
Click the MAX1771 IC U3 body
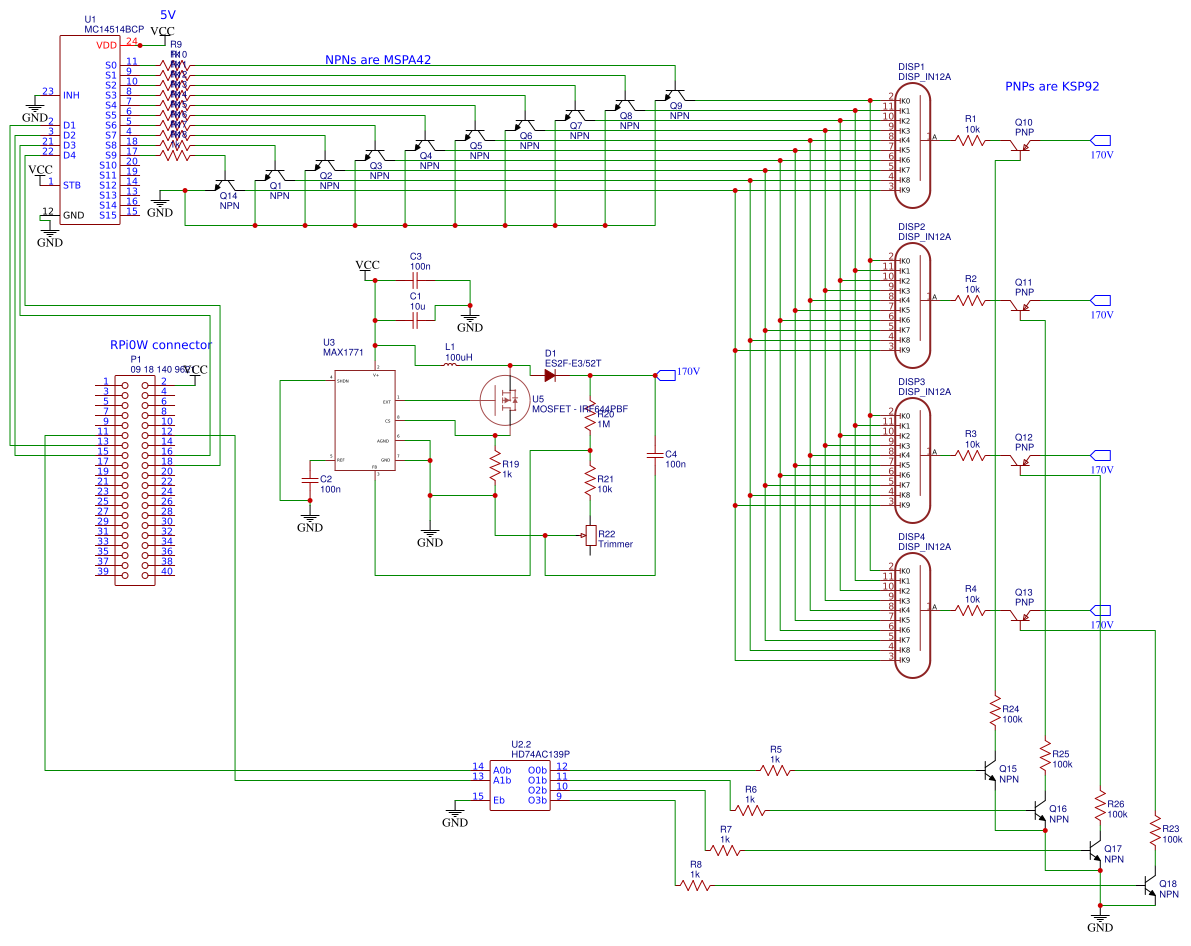pos(365,420)
